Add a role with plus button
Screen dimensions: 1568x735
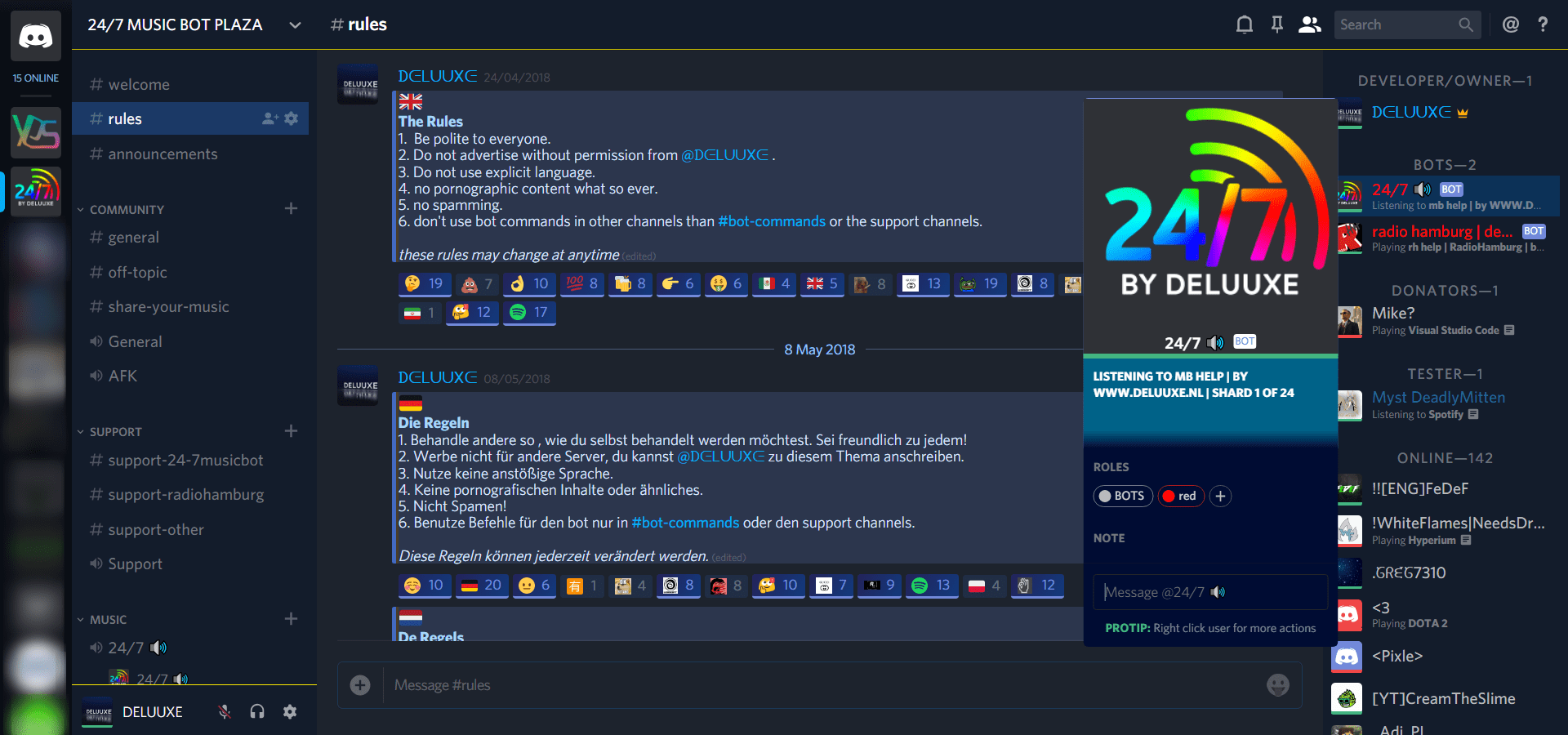pyautogui.click(x=1220, y=496)
